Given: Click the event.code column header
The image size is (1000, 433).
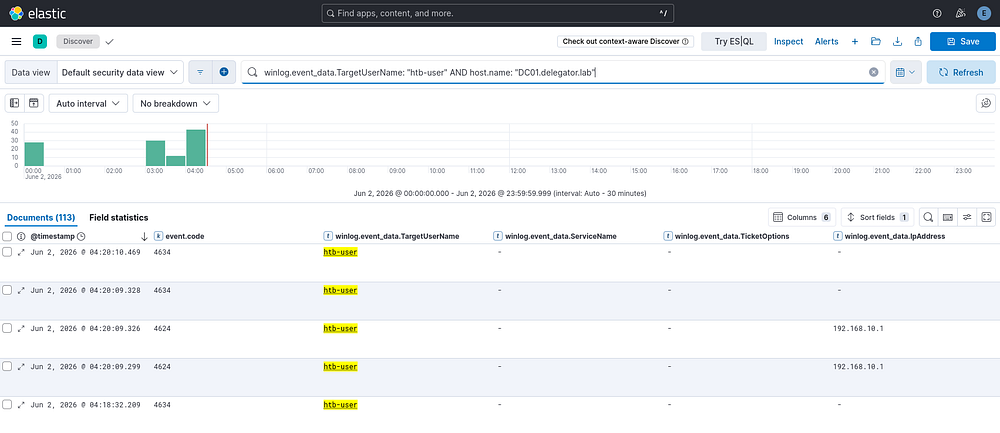Looking at the screenshot, I should (x=184, y=237).
